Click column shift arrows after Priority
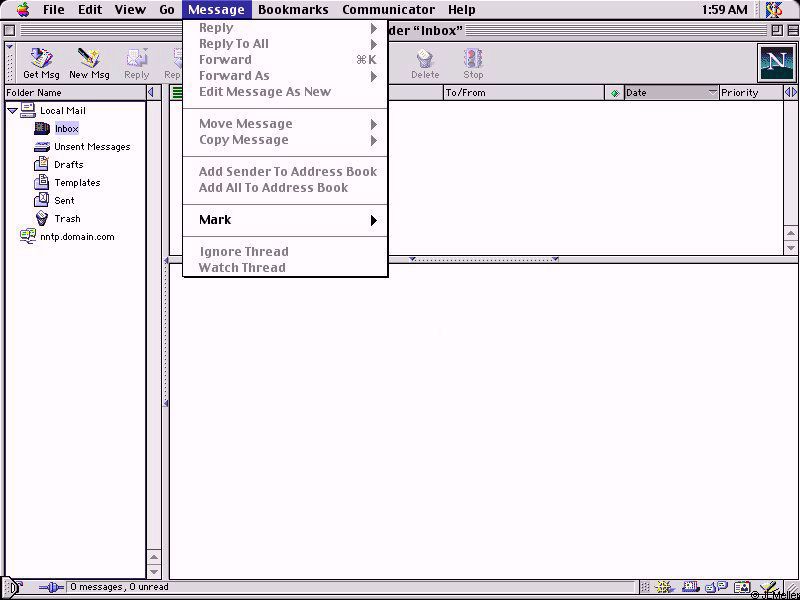This screenshot has width=800, height=600. [791, 92]
